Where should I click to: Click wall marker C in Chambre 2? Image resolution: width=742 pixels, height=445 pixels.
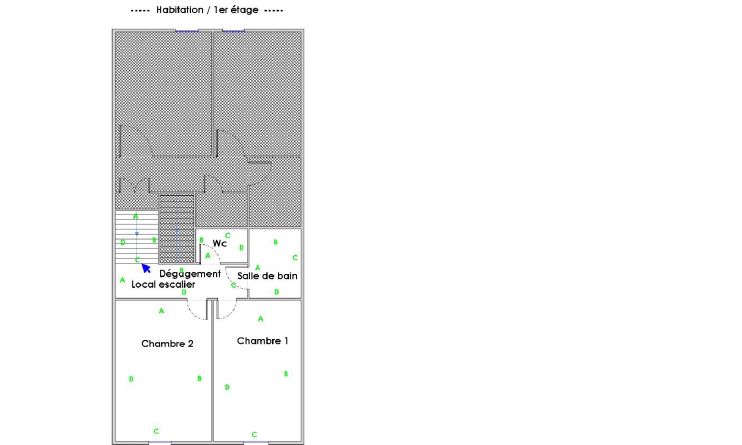(156, 431)
